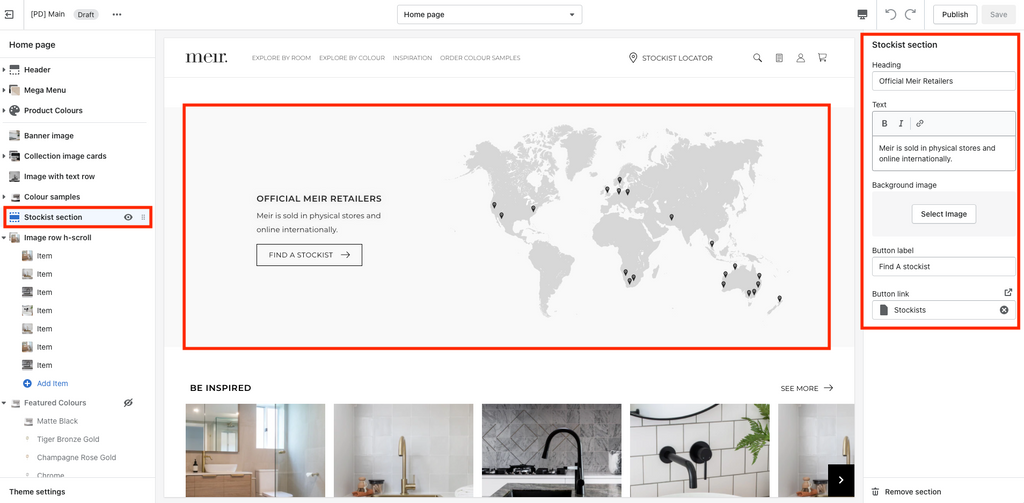This screenshot has height=503, width=1024.
Task: Hide the Stockist section with the eye icon
Action: [x=128, y=217]
